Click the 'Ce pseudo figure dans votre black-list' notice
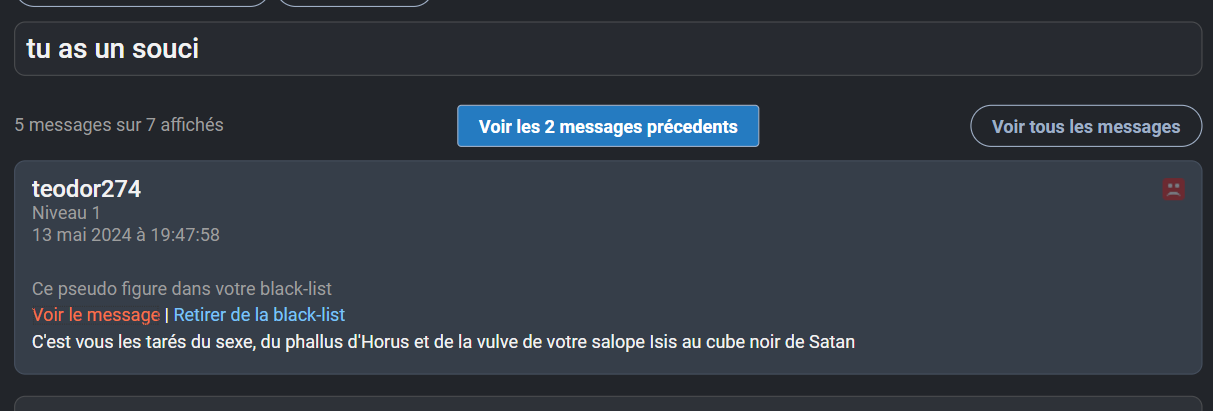Screen dimensions: 1213x411 tap(182, 289)
